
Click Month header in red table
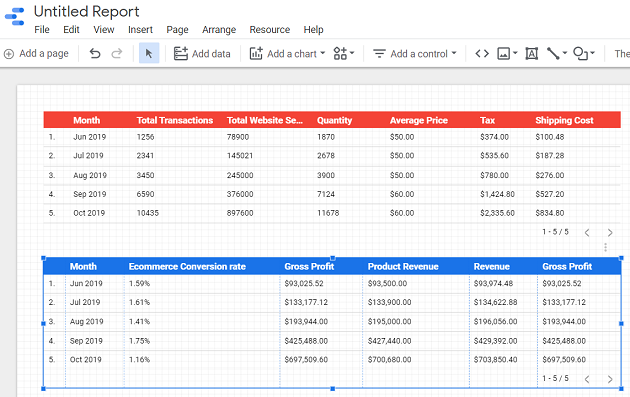(x=86, y=120)
